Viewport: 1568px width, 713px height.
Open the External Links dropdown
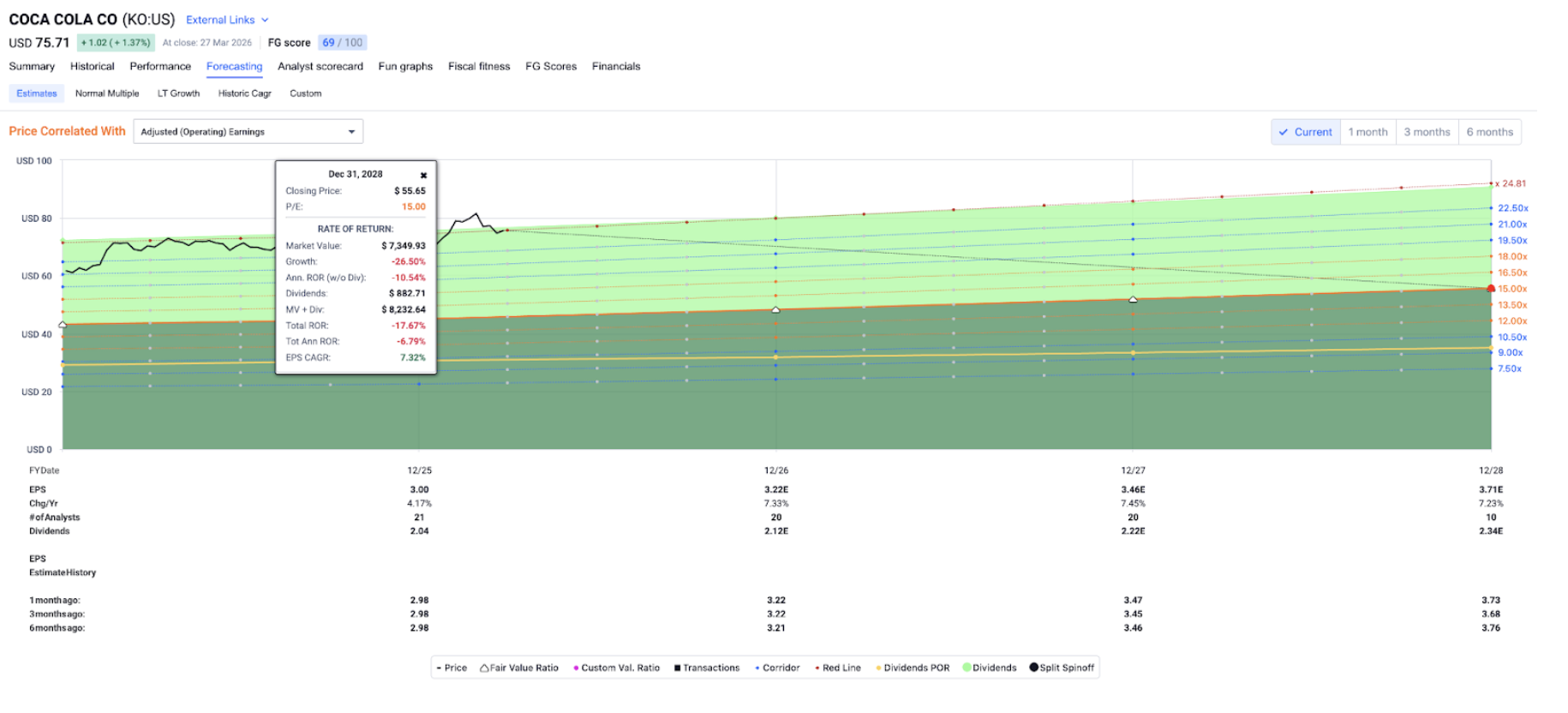coord(227,20)
